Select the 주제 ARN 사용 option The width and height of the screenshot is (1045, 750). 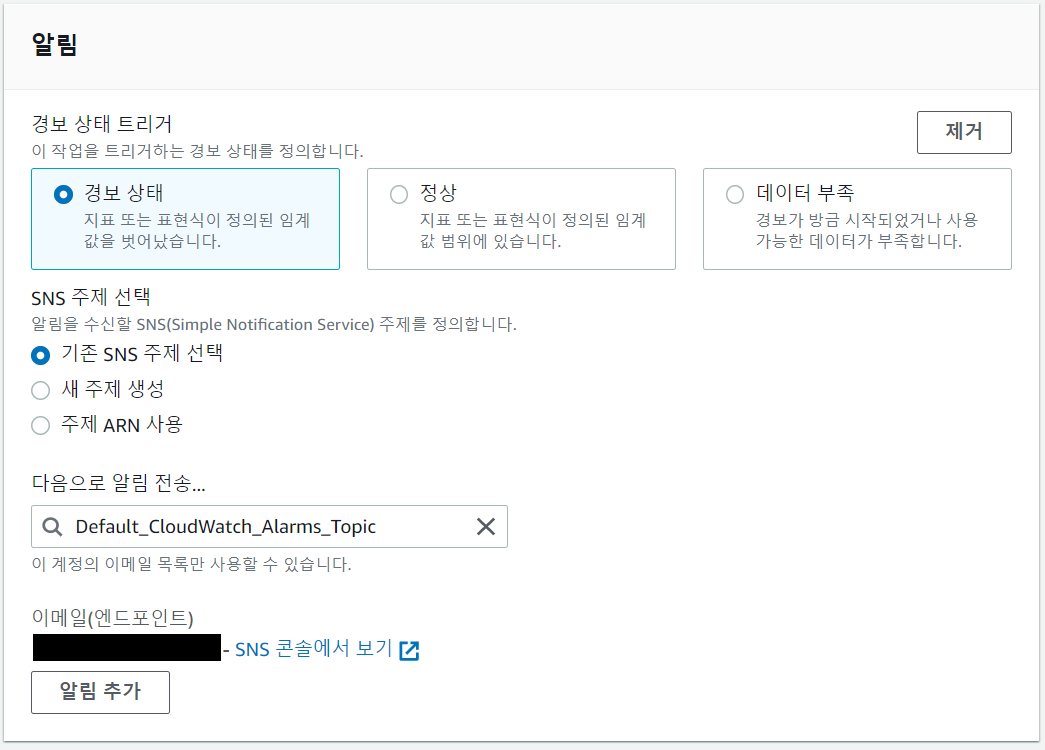pos(41,425)
